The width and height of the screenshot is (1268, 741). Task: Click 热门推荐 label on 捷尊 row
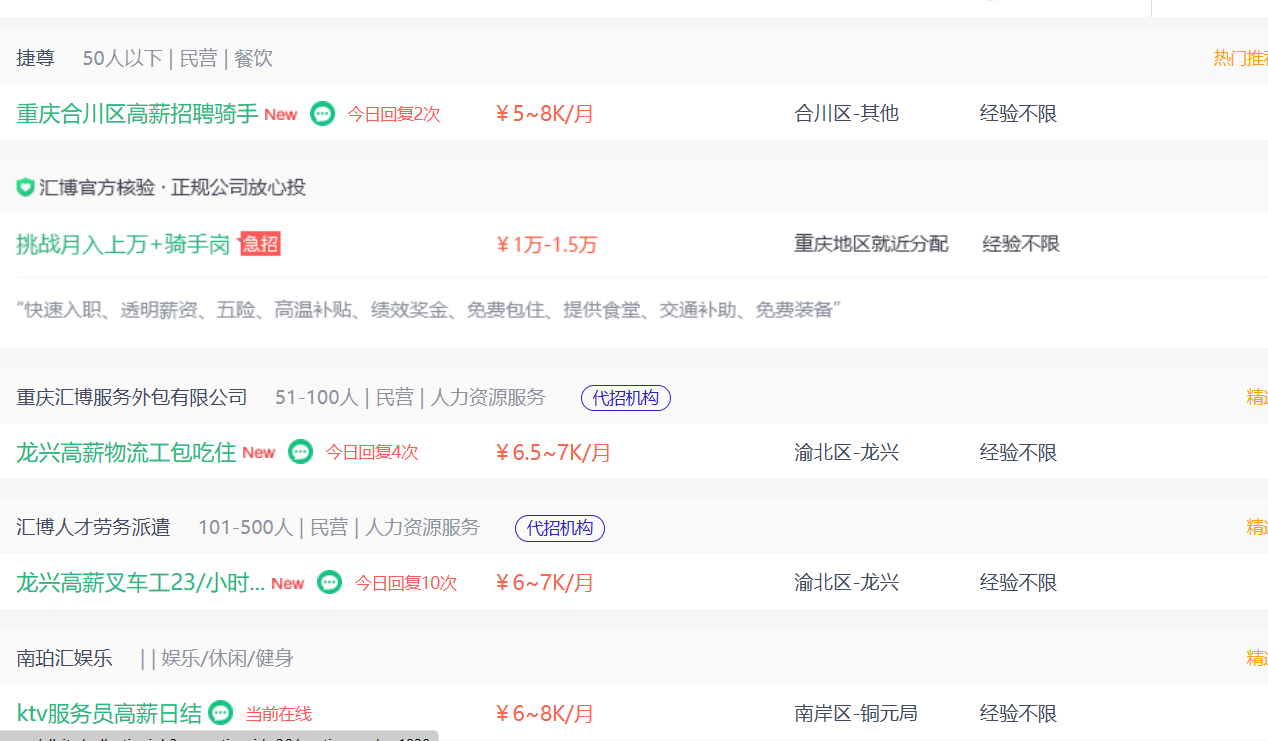coord(1240,58)
